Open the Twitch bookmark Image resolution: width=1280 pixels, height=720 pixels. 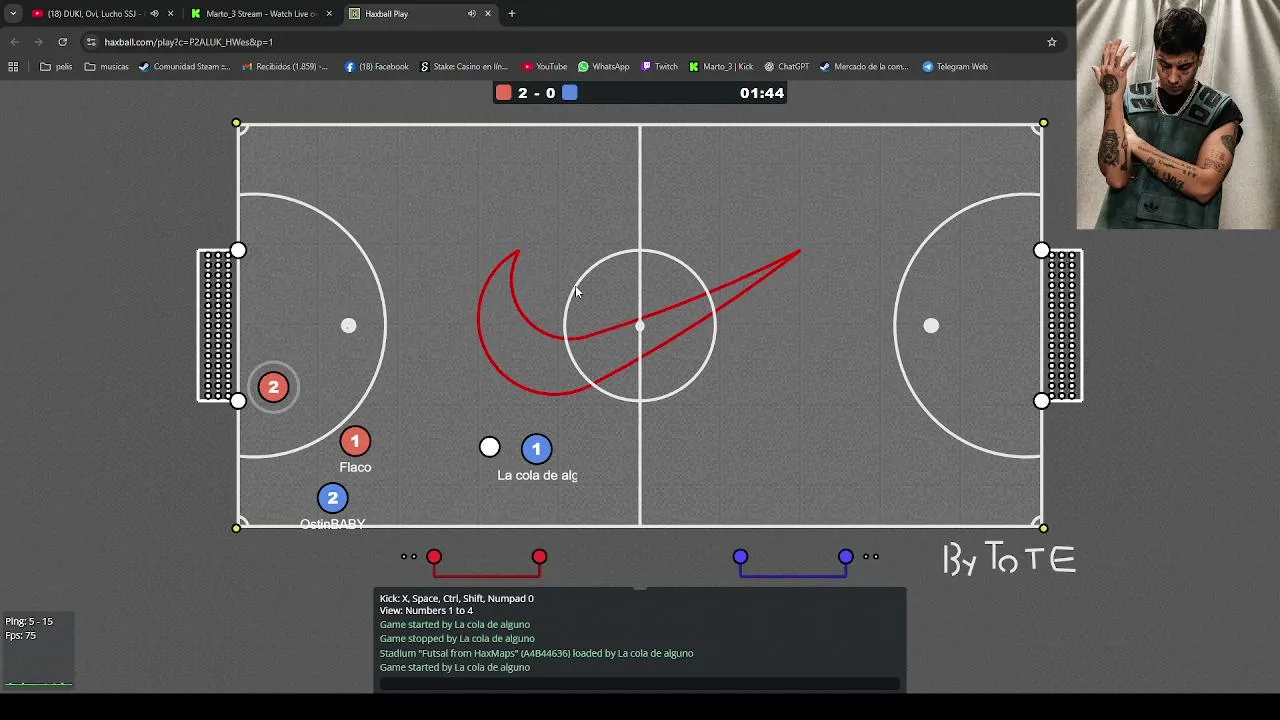(x=660, y=67)
